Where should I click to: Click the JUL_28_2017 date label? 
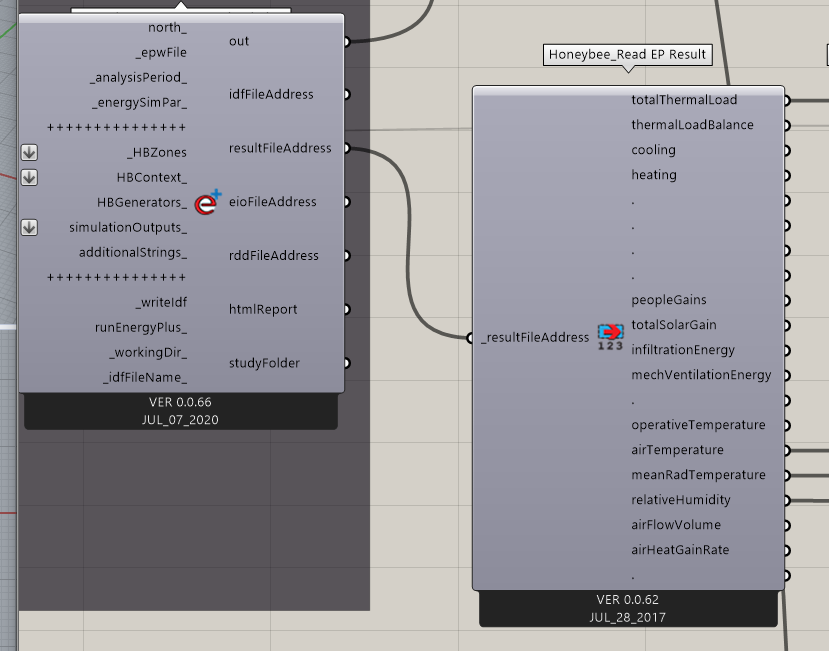point(628,618)
